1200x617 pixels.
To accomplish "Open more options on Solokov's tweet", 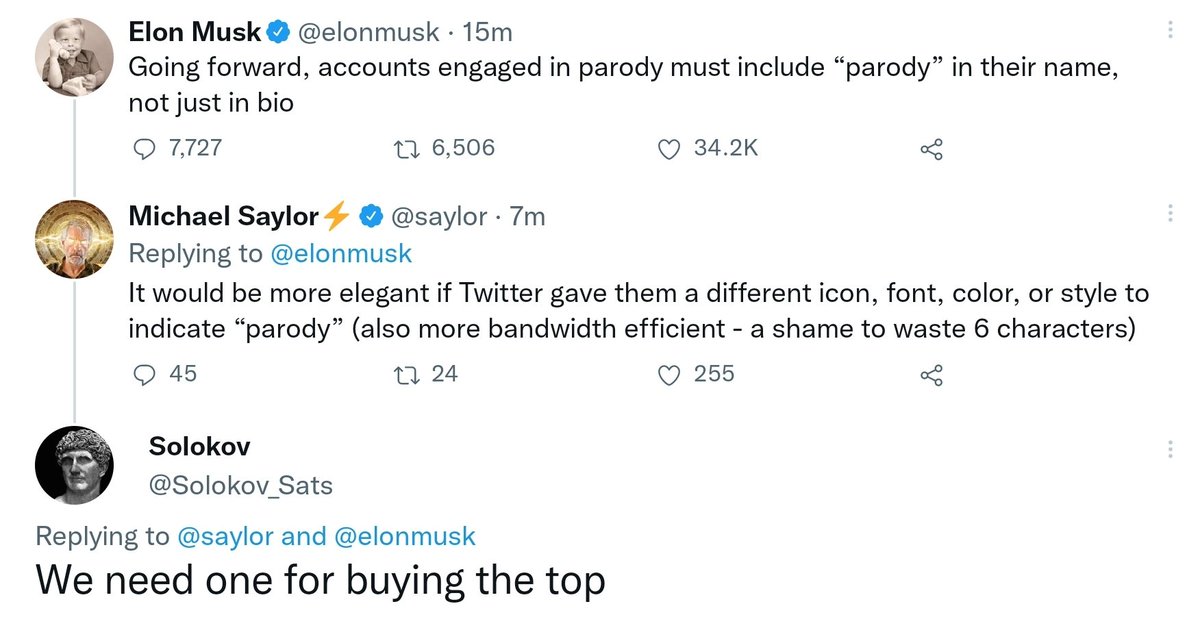I will coord(1171,450).
